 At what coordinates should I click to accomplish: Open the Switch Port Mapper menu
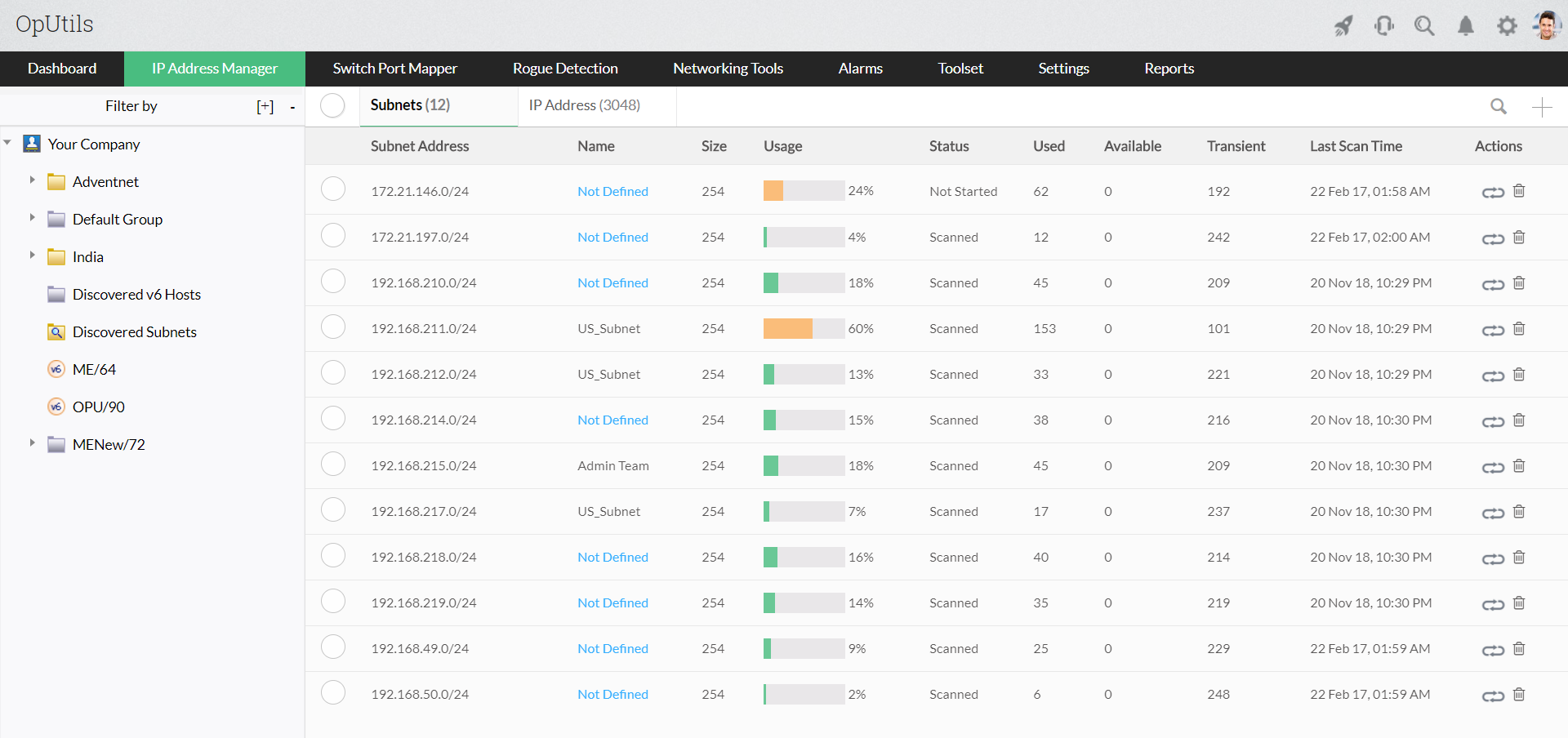pyautogui.click(x=394, y=69)
